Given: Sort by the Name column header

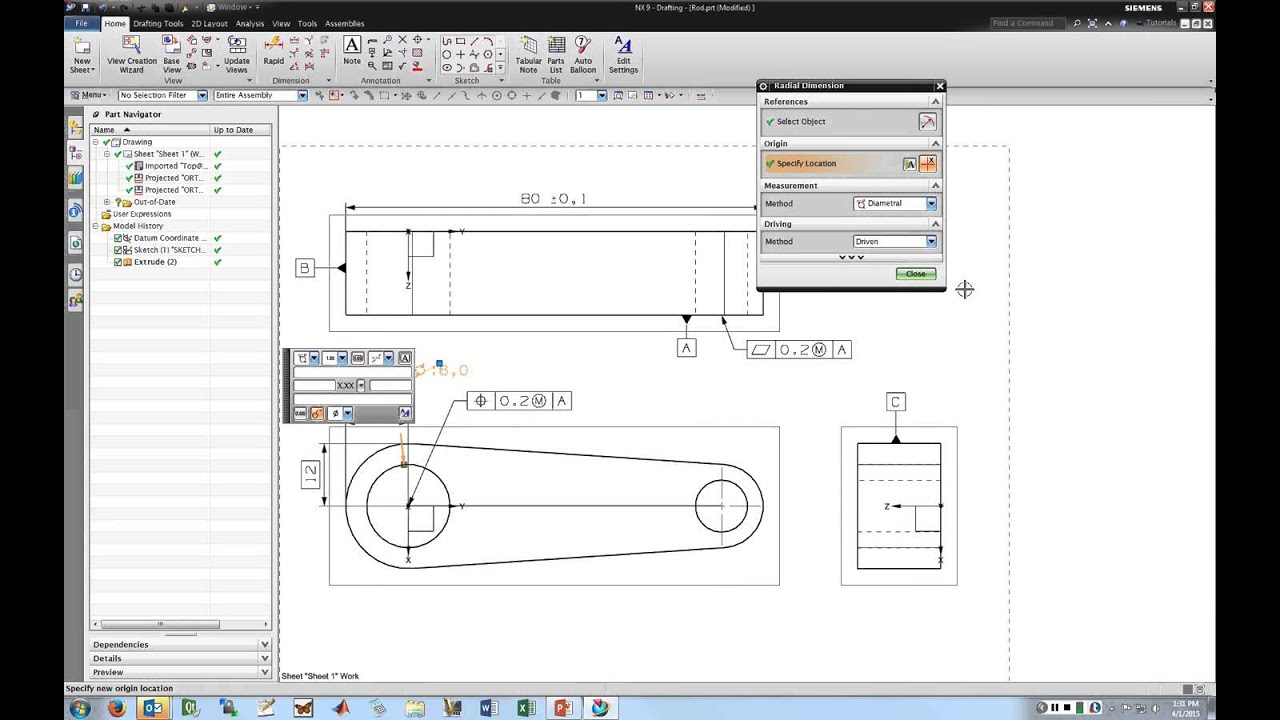Looking at the screenshot, I should click(150, 130).
